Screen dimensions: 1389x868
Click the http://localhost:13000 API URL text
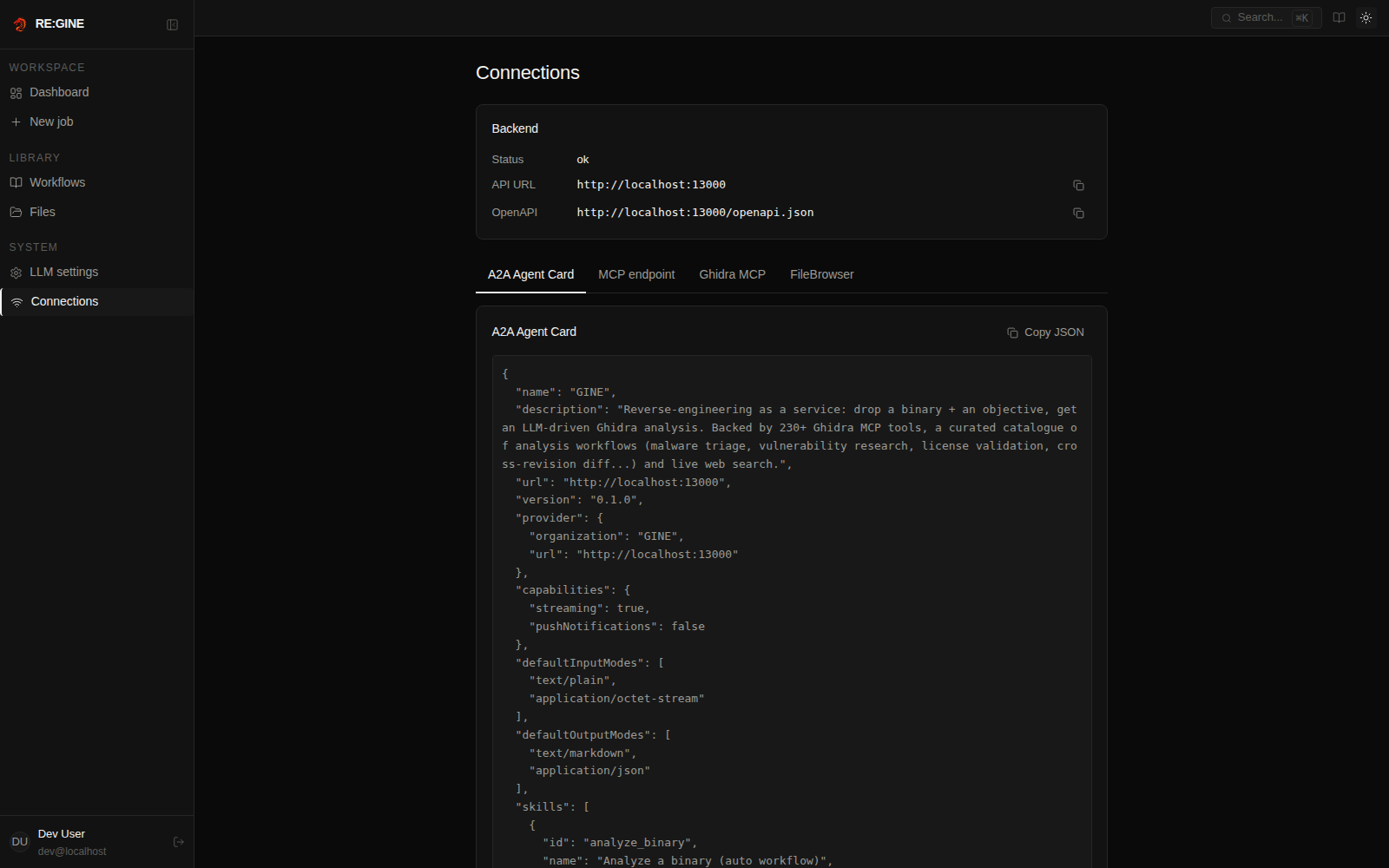[x=651, y=185]
